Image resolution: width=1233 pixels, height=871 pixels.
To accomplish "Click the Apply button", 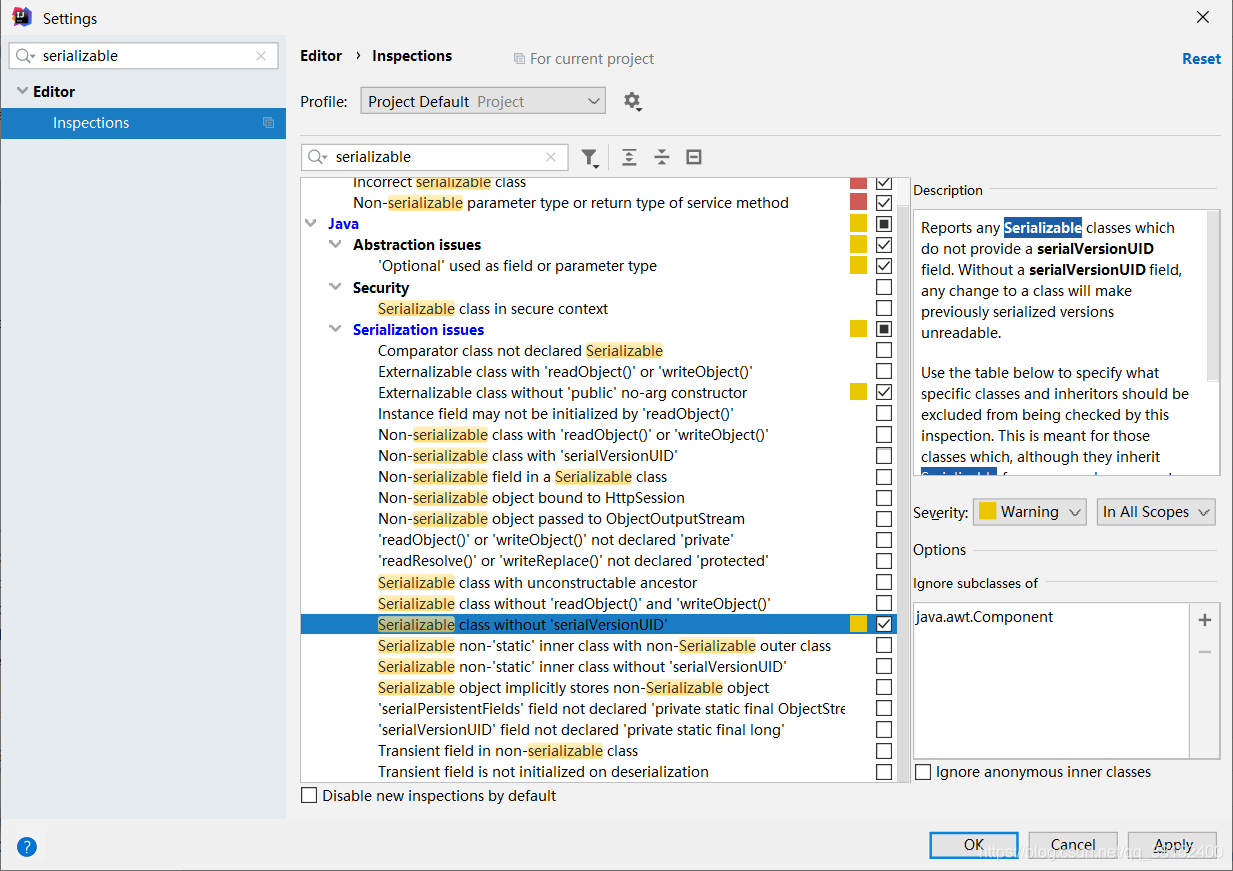I will (x=1173, y=845).
